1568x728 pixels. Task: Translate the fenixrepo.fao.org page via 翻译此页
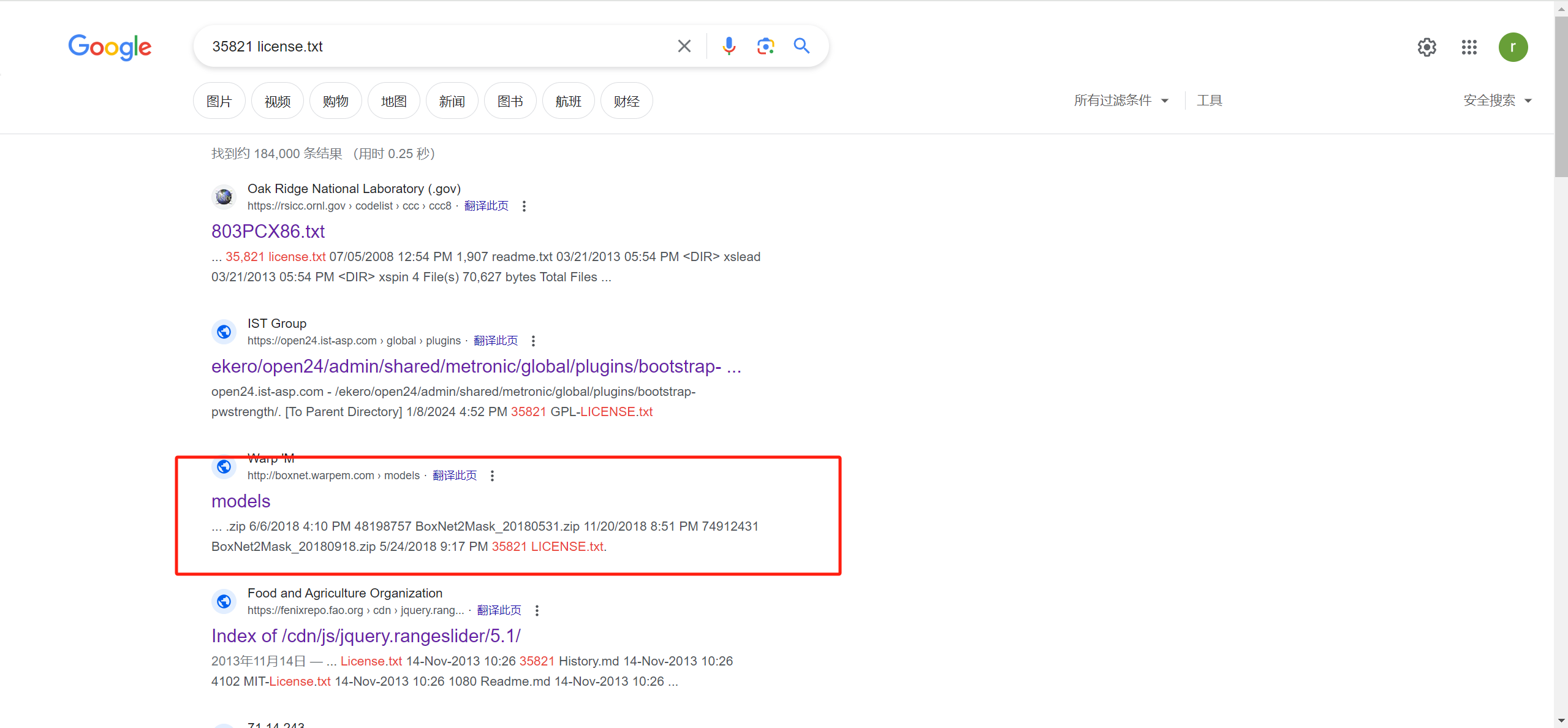[x=499, y=610]
